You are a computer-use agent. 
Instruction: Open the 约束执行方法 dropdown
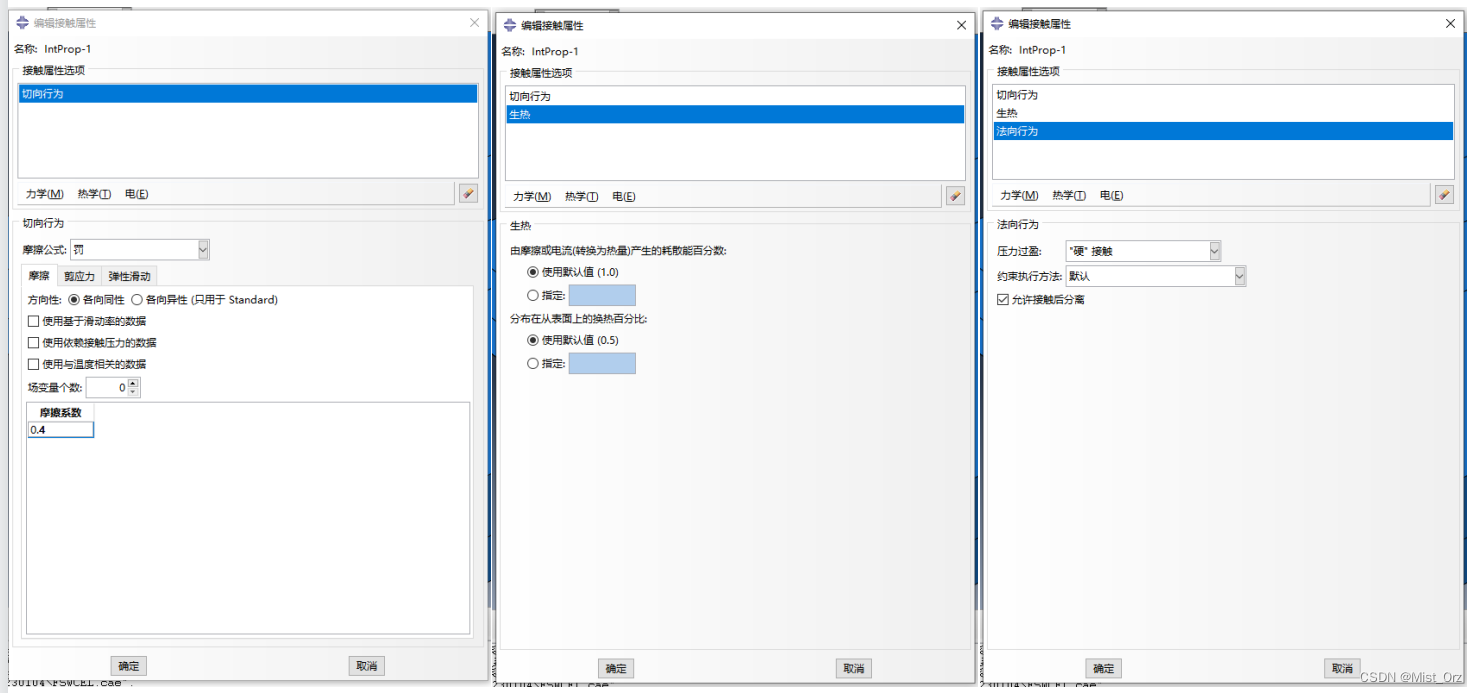1239,276
